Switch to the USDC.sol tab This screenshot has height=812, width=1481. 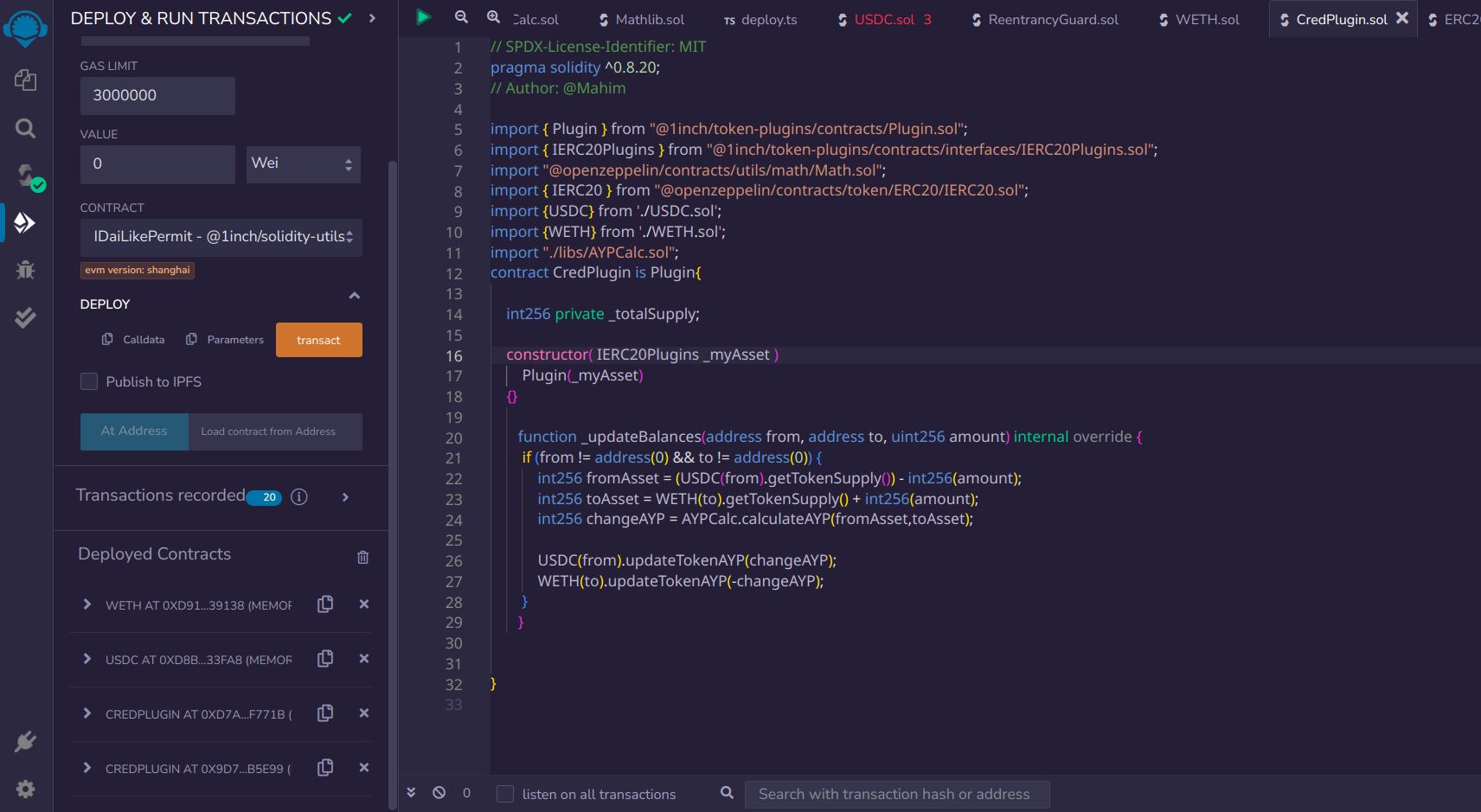(884, 19)
